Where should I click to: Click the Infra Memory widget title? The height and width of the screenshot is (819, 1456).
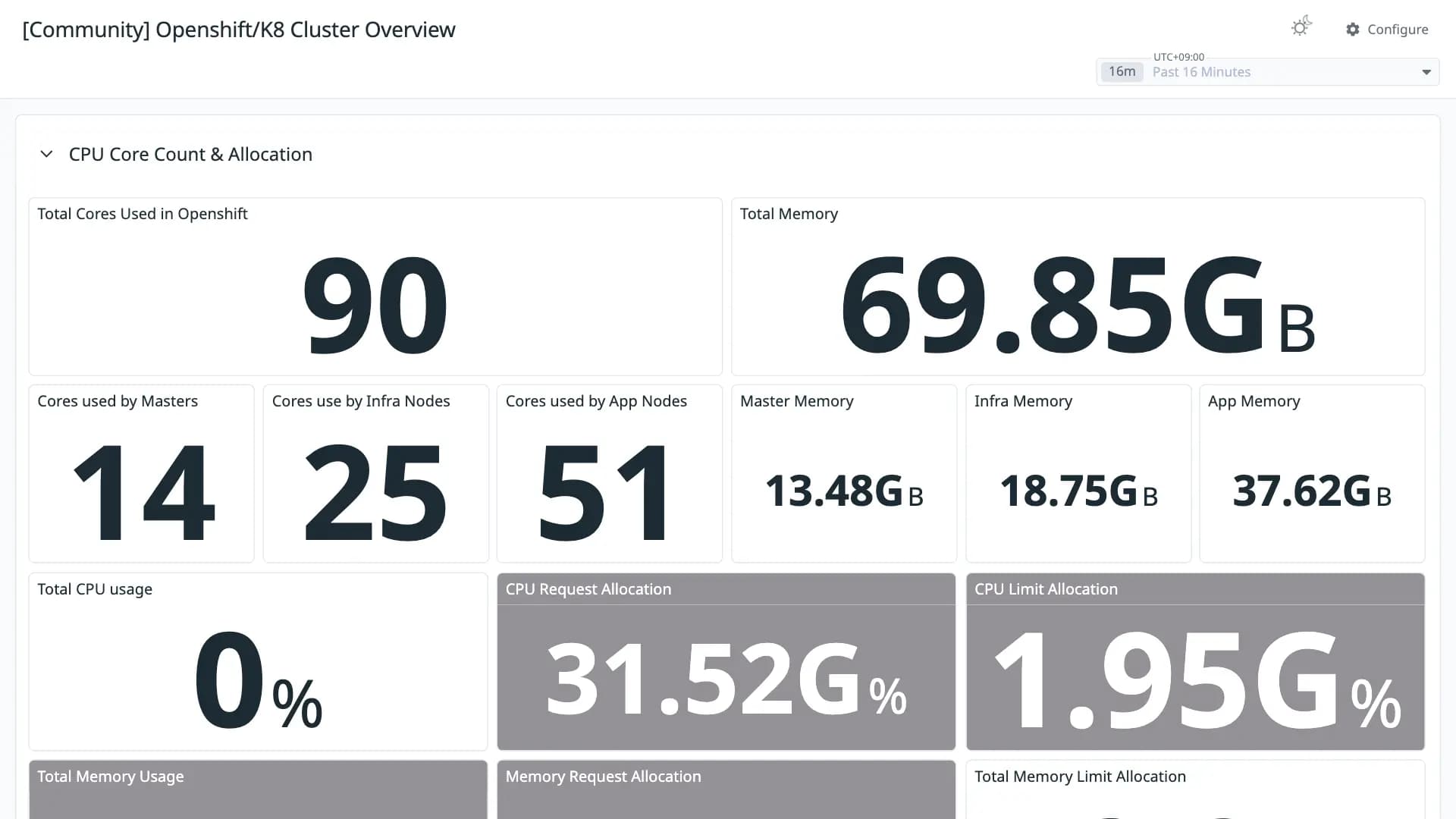[1023, 401]
